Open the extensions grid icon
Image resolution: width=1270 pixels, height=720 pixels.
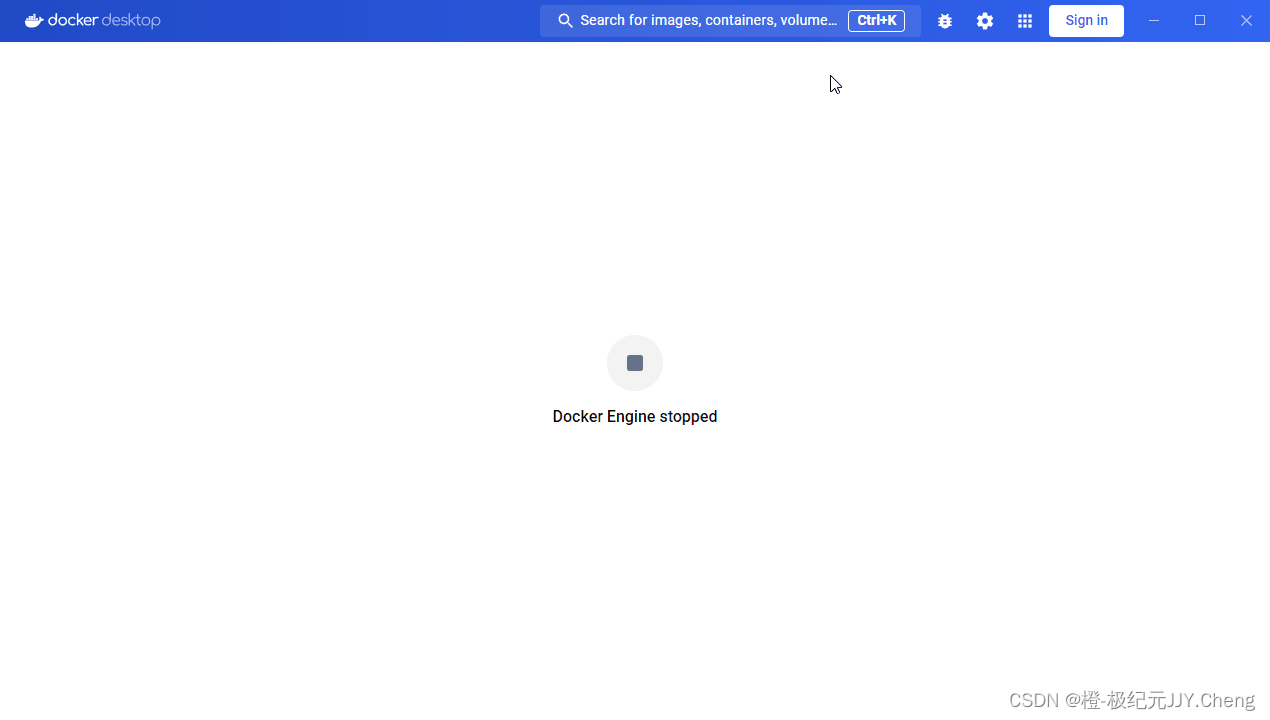[x=1025, y=21]
